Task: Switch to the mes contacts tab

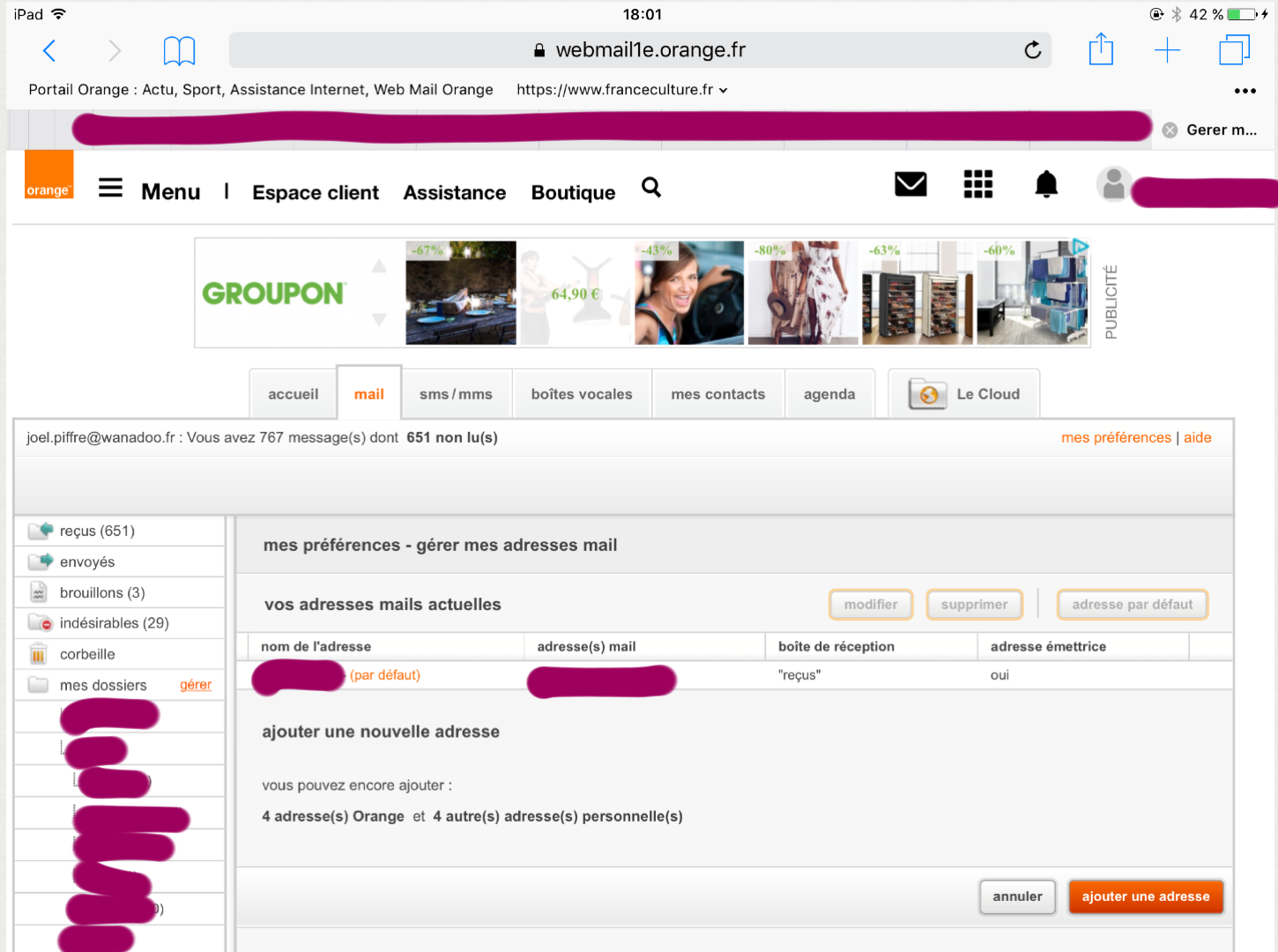Action: coord(718,394)
